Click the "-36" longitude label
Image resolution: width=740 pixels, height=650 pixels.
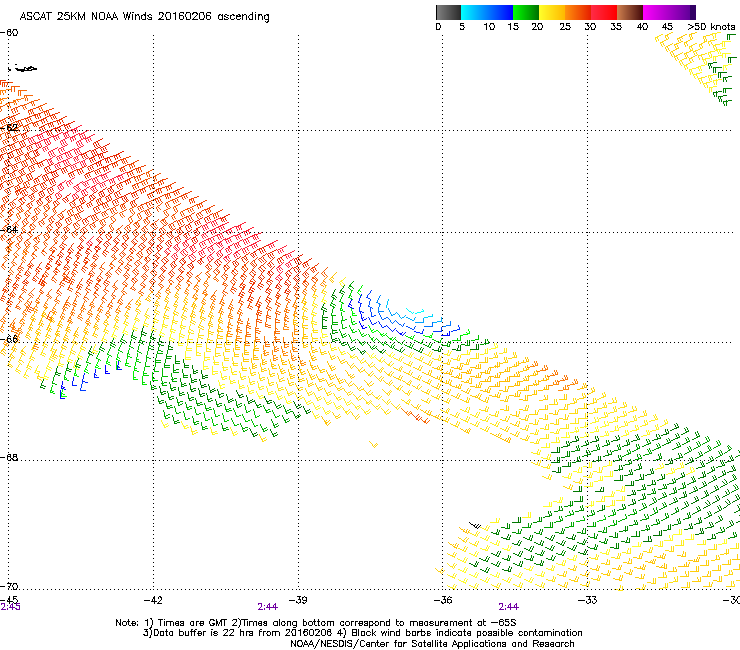[x=443, y=600]
